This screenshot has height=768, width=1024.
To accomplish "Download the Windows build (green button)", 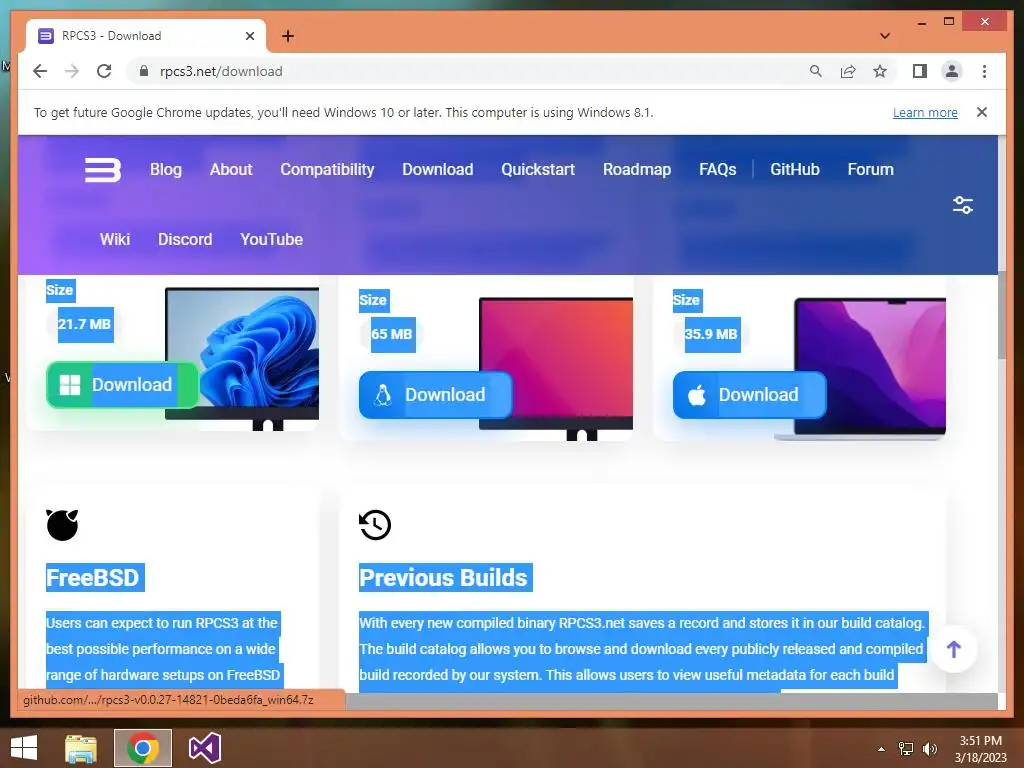I will click(x=122, y=385).
